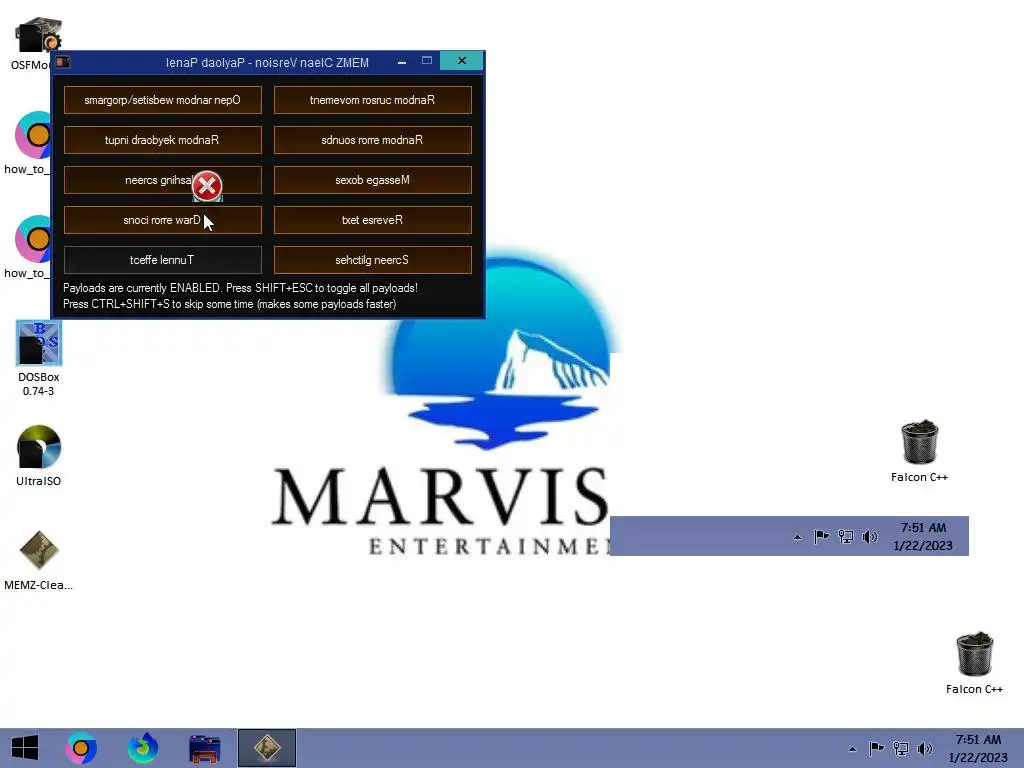Viewport: 1024px width, 768px height.
Task: Select the lower how_to_ desktop icon
Action: 31,248
